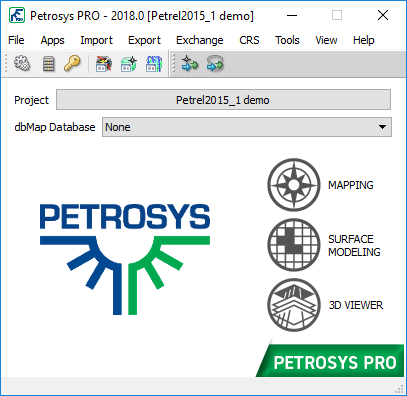Launch the Surface Modeling grid icon
The width and height of the screenshot is (407, 396).
(294, 245)
